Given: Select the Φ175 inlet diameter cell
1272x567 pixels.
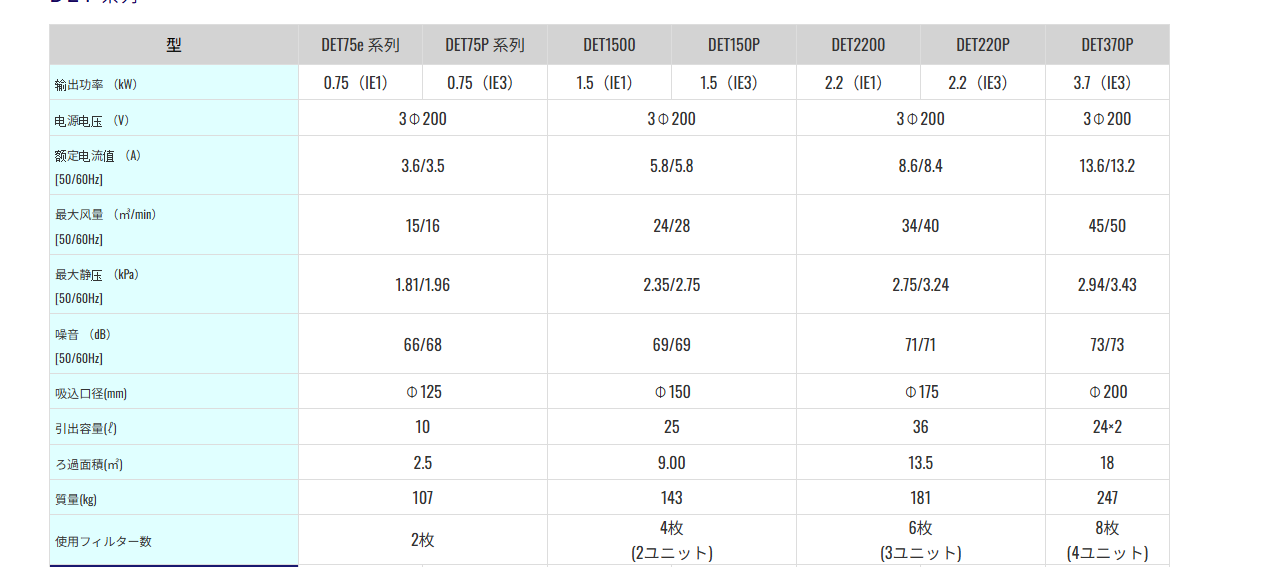Looking at the screenshot, I should click(920, 392).
